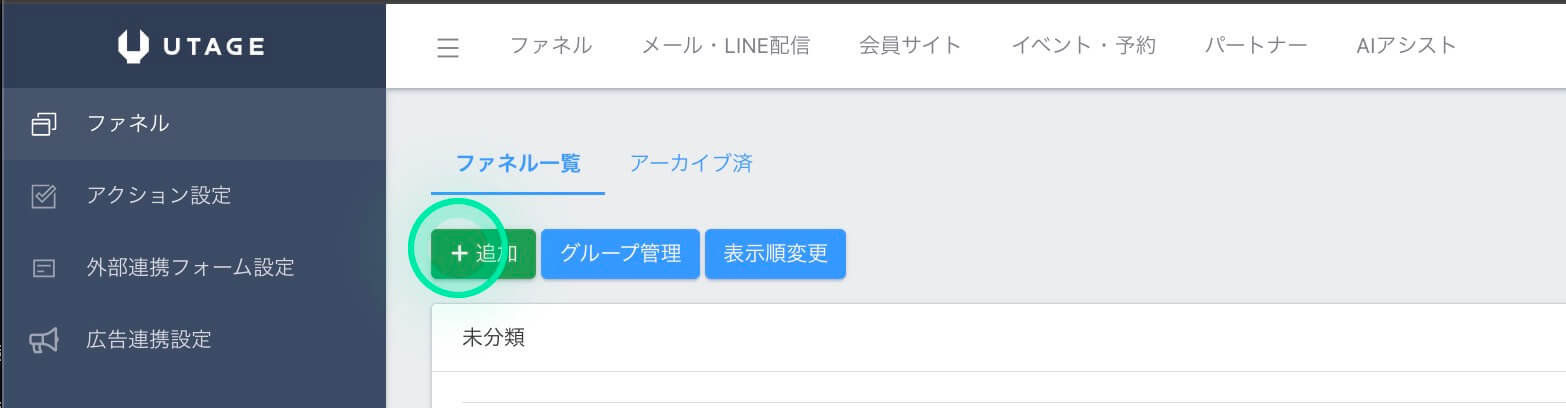
Task: Click the グループ管理 button
Action: (621, 254)
